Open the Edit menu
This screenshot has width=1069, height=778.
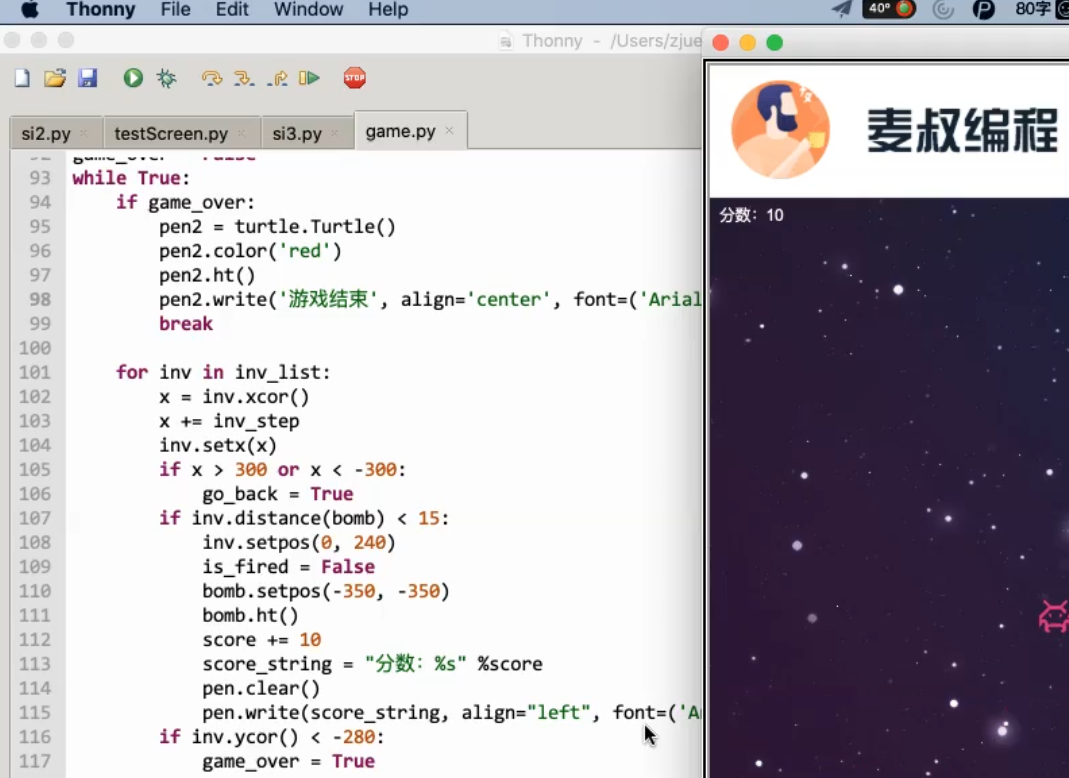(232, 10)
